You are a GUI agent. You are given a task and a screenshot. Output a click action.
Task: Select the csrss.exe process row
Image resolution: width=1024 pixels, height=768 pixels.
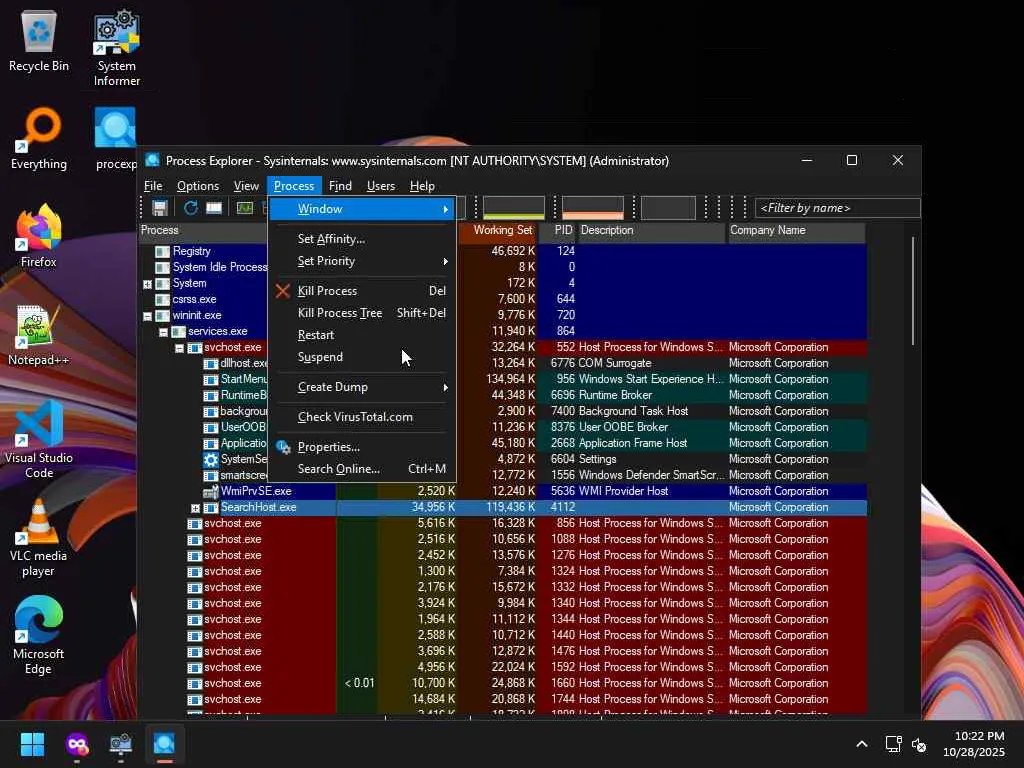[x=503, y=300]
